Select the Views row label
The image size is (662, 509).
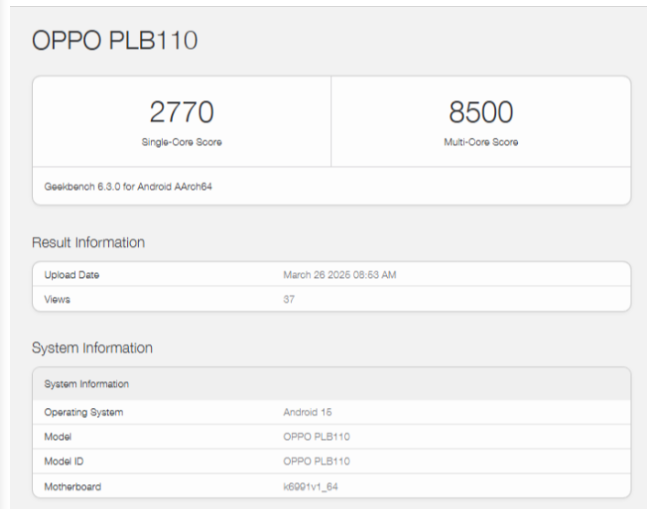tap(57, 299)
